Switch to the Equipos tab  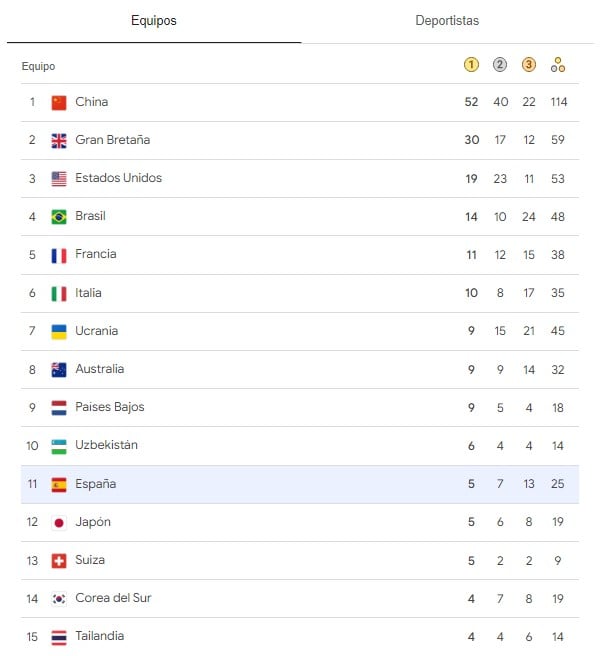pyautogui.click(x=153, y=21)
